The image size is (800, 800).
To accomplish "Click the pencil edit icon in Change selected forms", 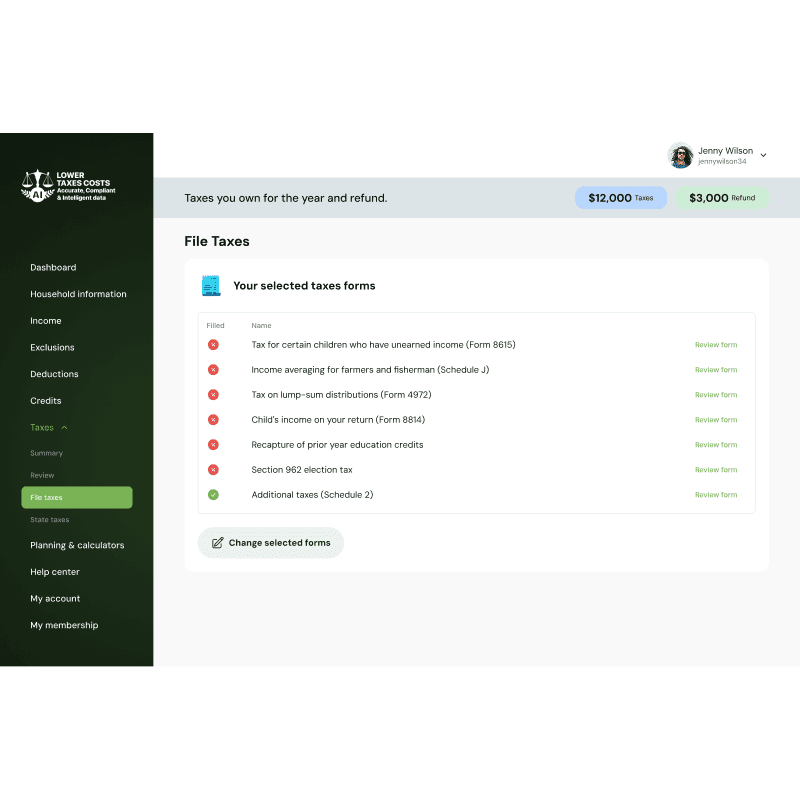I will click(x=217, y=543).
